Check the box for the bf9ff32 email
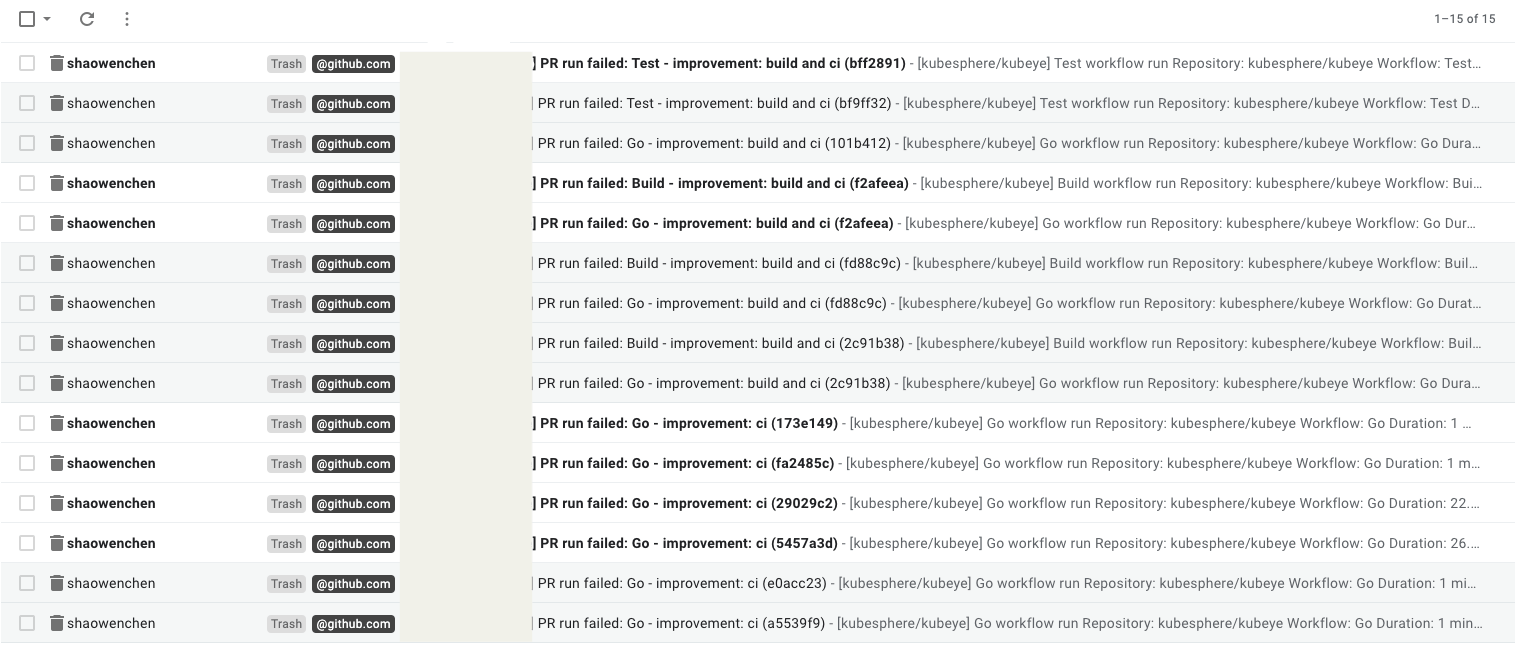Screen dimensions: 1515x661 [x=27, y=103]
